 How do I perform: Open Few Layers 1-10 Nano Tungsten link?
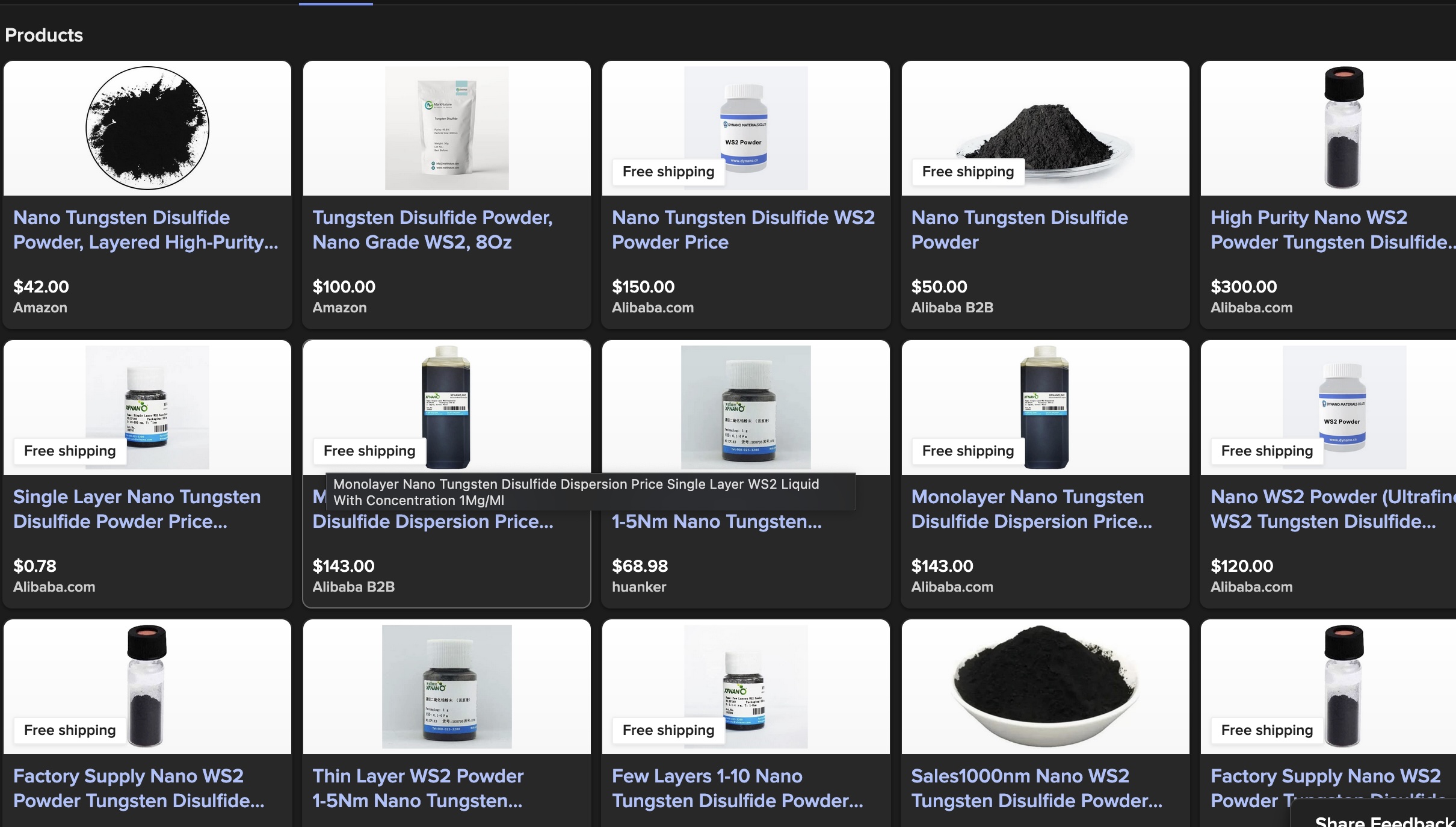click(x=738, y=788)
